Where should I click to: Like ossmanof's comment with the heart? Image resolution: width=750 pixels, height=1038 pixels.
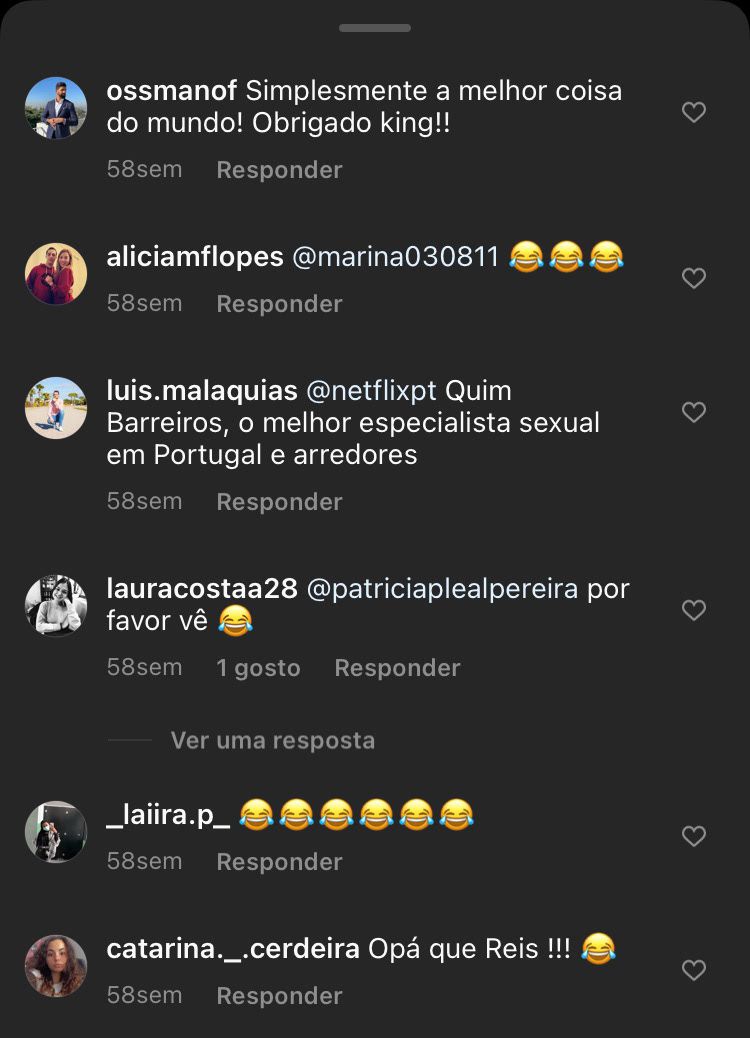tap(694, 112)
